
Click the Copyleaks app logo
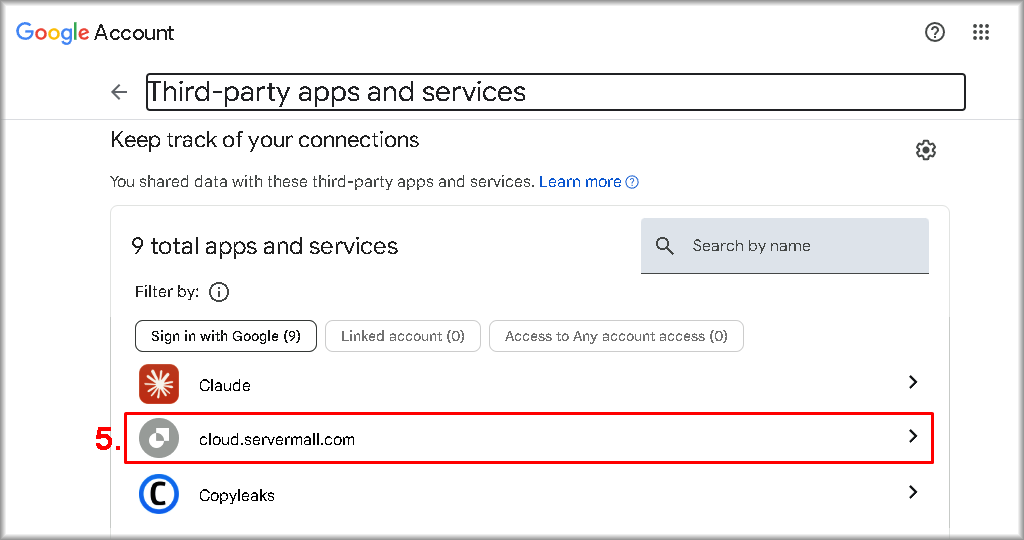pos(159,494)
